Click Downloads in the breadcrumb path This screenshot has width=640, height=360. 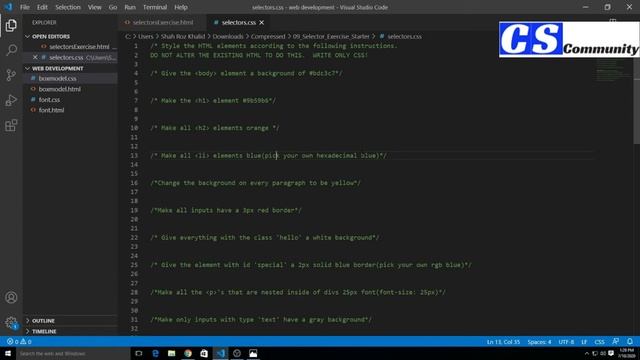click(228, 36)
